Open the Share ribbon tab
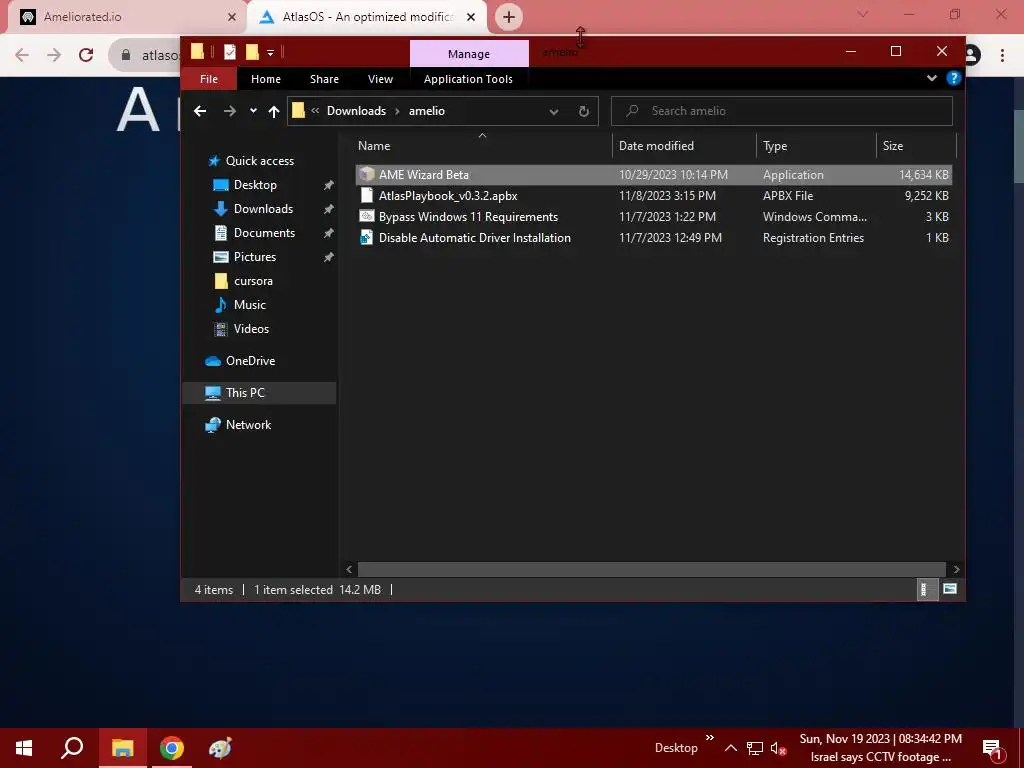 pyautogui.click(x=325, y=79)
